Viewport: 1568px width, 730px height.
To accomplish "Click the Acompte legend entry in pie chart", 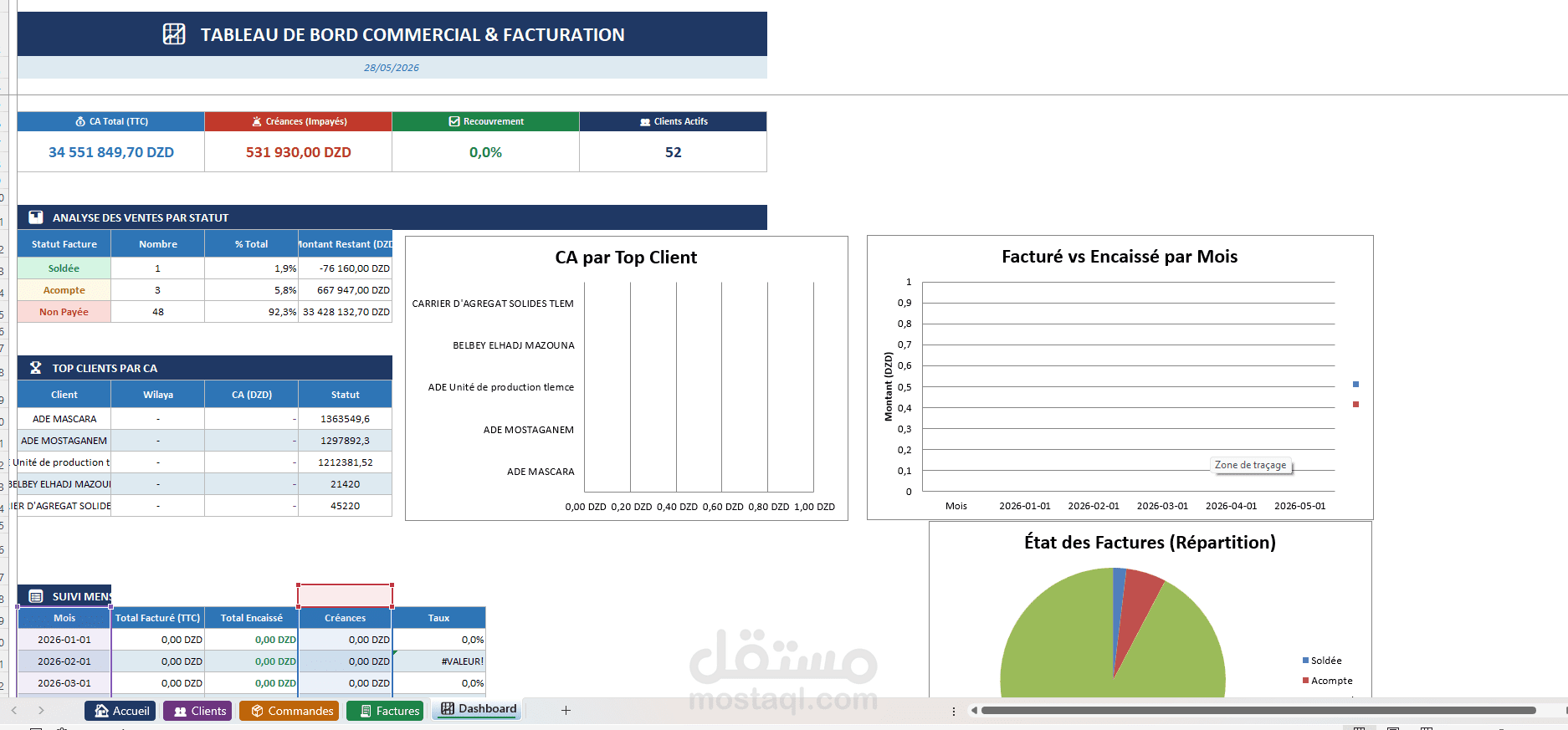I will (1327, 681).
